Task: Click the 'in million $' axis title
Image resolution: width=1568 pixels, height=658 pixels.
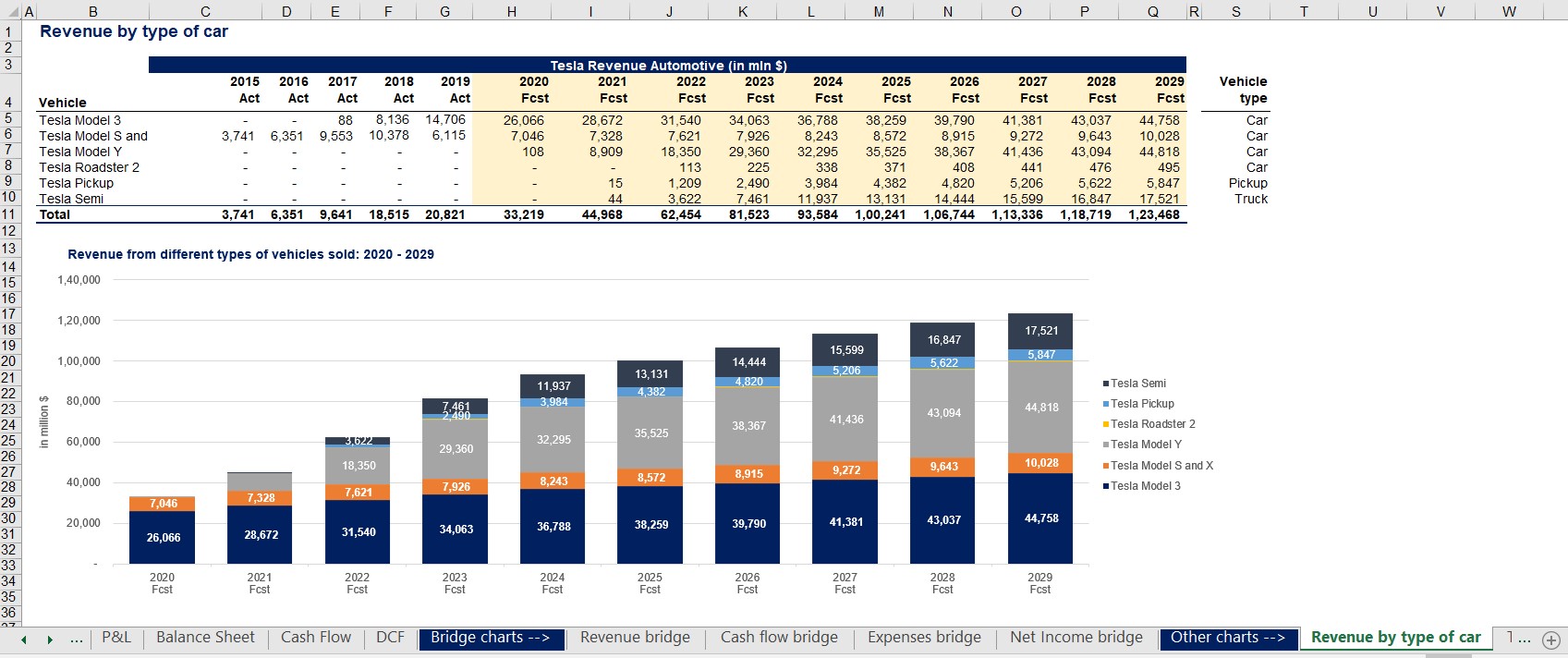Action: [44, 421]
